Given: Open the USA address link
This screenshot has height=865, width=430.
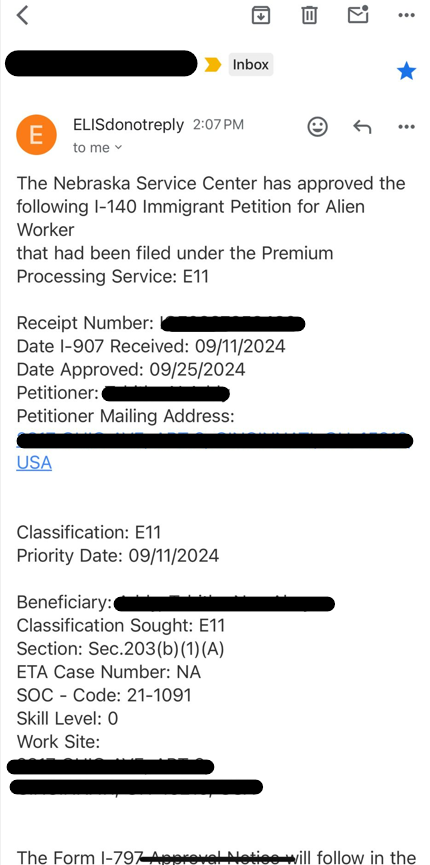Looking at the screenshot, I should click(x=34, y=463).
